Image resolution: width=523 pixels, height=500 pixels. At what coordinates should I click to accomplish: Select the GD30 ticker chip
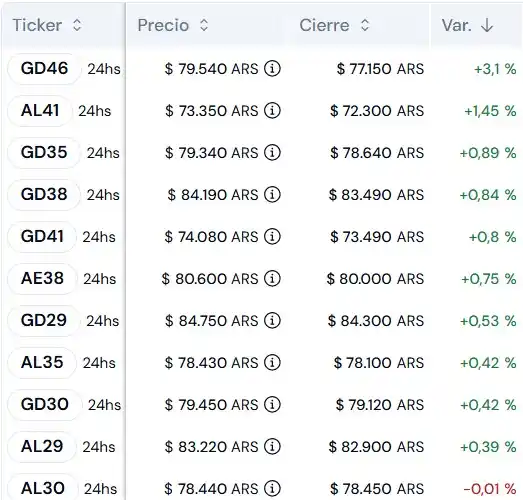coord(45,405)
